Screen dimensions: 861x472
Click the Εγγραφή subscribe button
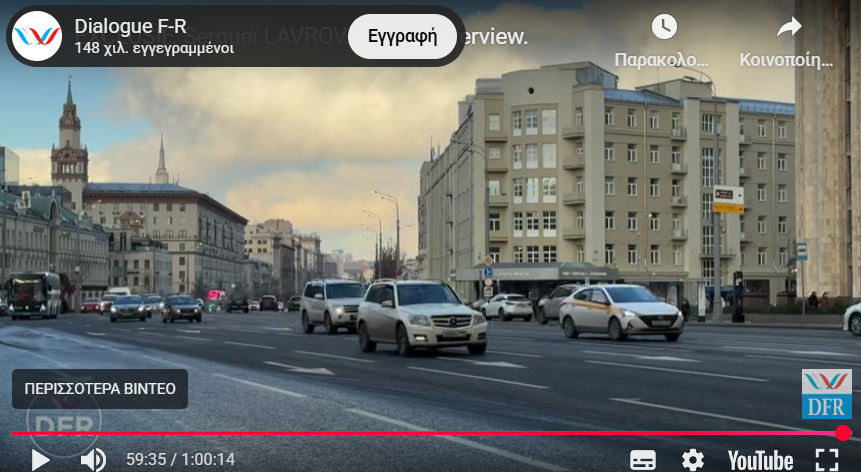coord(402,37)
